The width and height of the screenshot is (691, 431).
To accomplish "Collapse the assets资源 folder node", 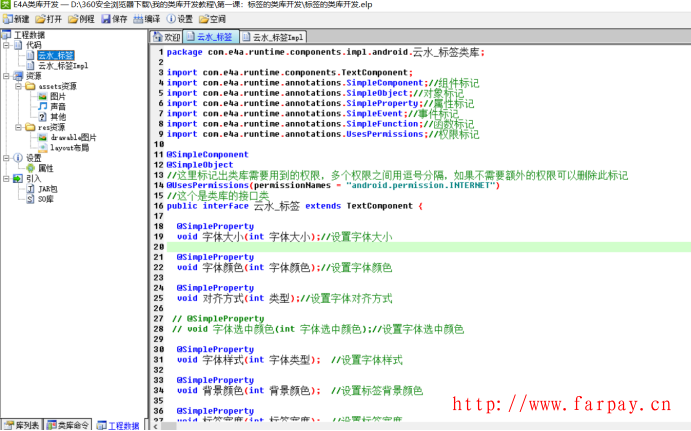I will [18, 86].
